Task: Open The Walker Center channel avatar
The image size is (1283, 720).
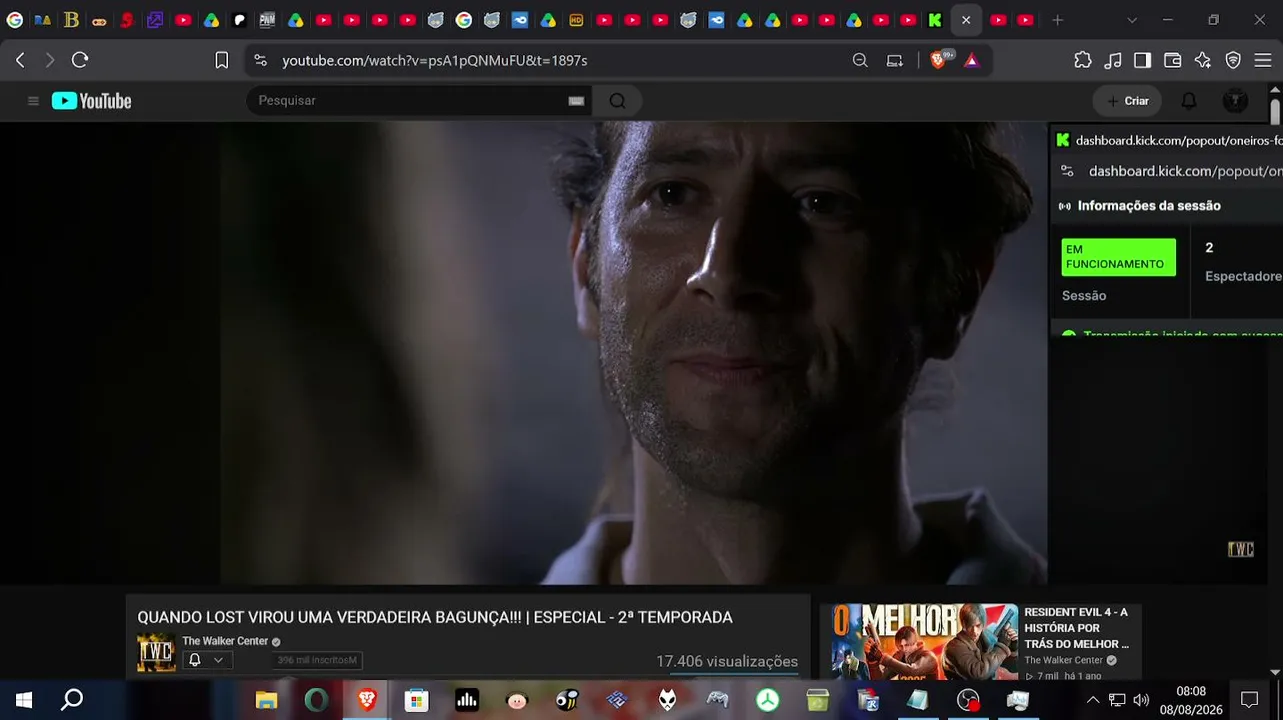Action: (156, 652)
